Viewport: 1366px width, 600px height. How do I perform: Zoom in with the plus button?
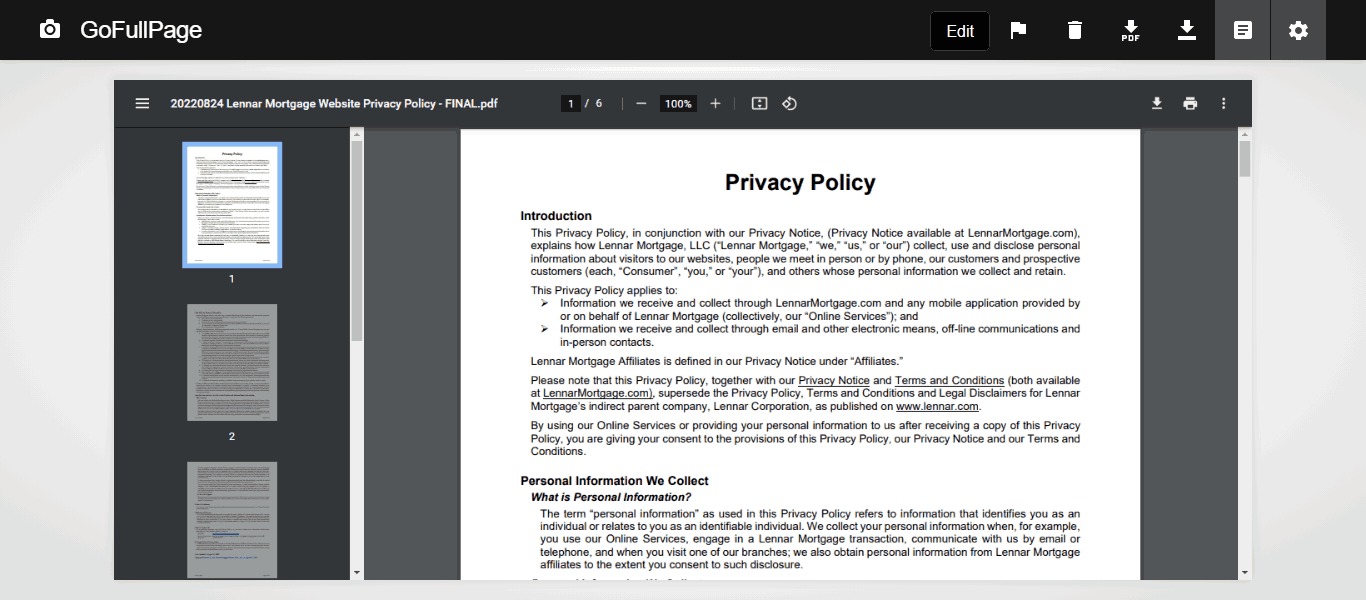715,103
